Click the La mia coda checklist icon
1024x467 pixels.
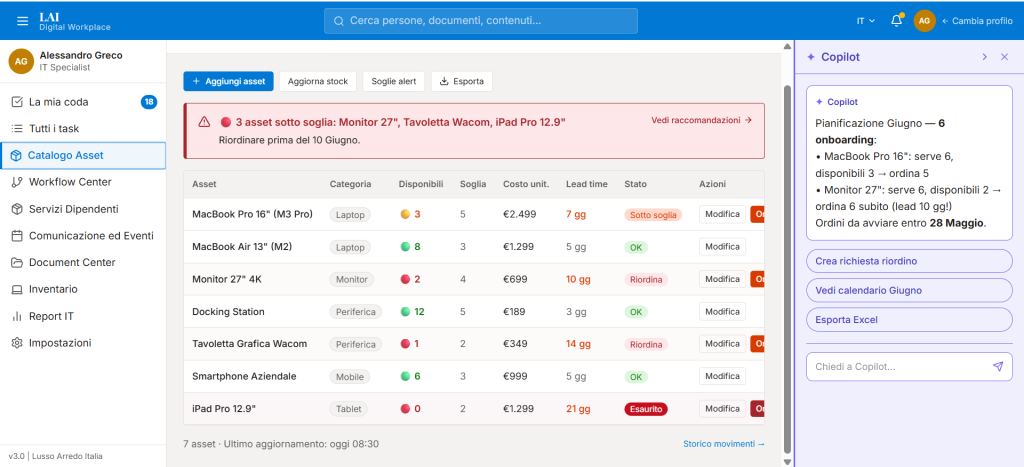coord(17,102)
